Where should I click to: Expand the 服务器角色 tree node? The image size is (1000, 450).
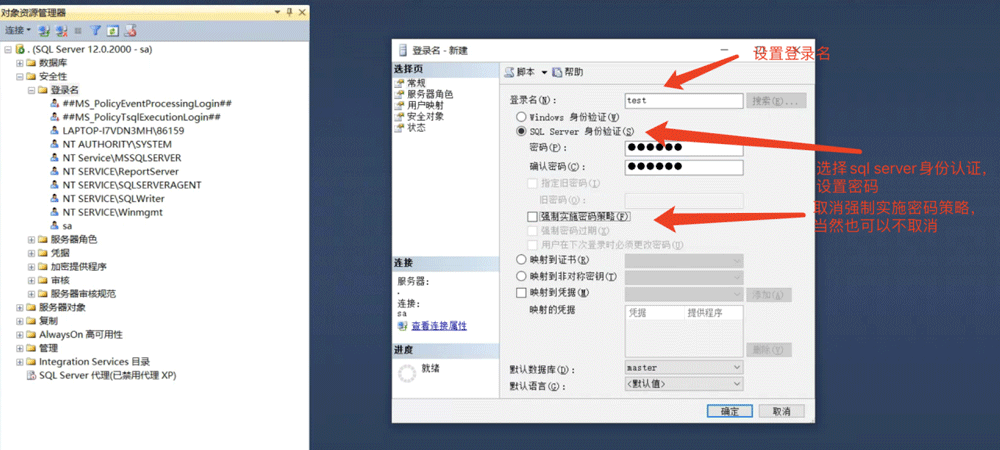coord(31,240)
